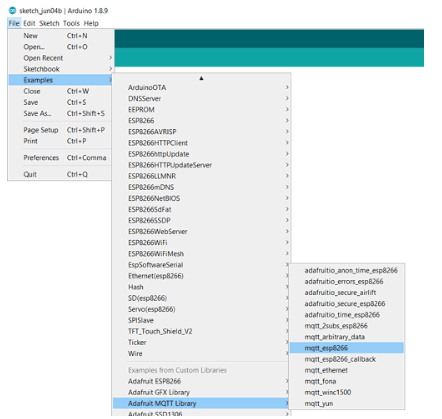Click the Arduino logo icon in title bar
The image size is (442, 419).
pos(12,11)
